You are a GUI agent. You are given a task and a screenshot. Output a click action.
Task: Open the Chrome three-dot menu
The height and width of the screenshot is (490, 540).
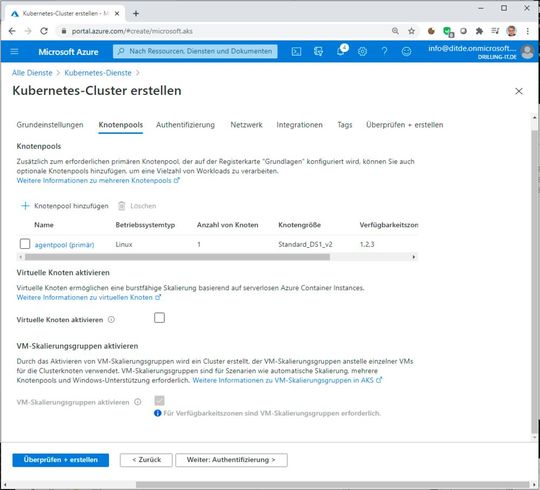point(528,31)
